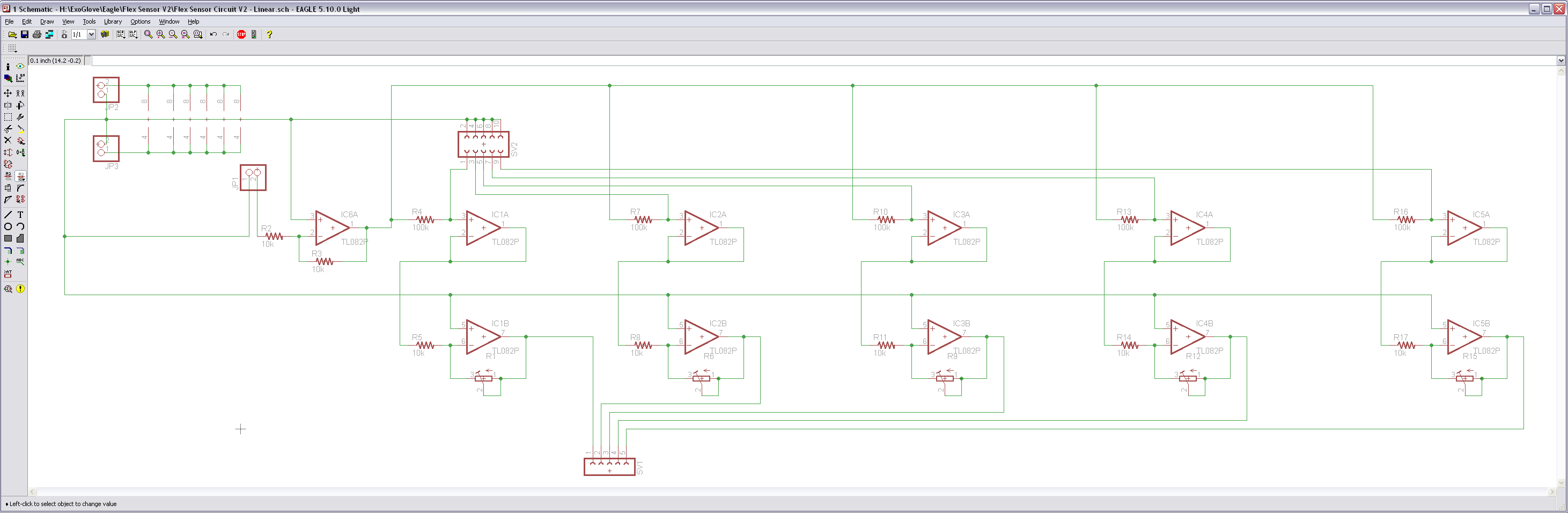Click the Use library books icon

pyautogui.click(x=105, y=35)
